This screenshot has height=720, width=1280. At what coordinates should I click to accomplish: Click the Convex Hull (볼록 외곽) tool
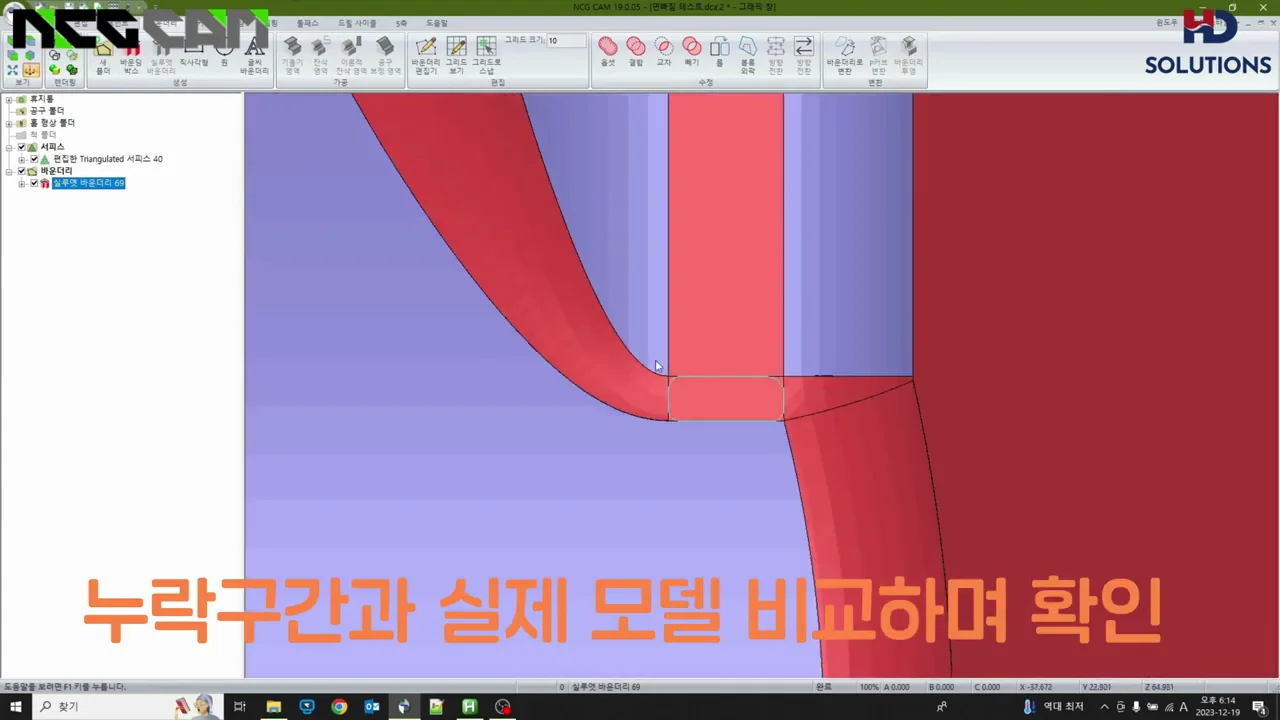click(748, 55)
